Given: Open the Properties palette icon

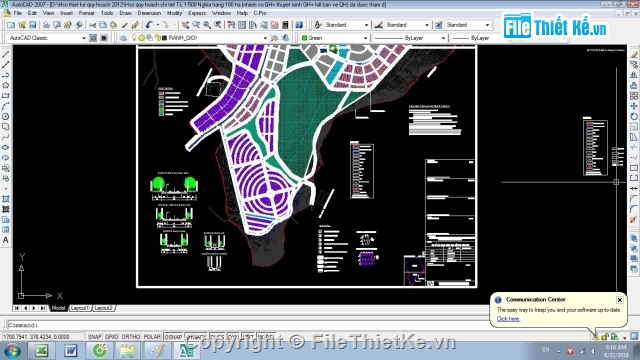Looking at the screenshot, I should (231, 25).
